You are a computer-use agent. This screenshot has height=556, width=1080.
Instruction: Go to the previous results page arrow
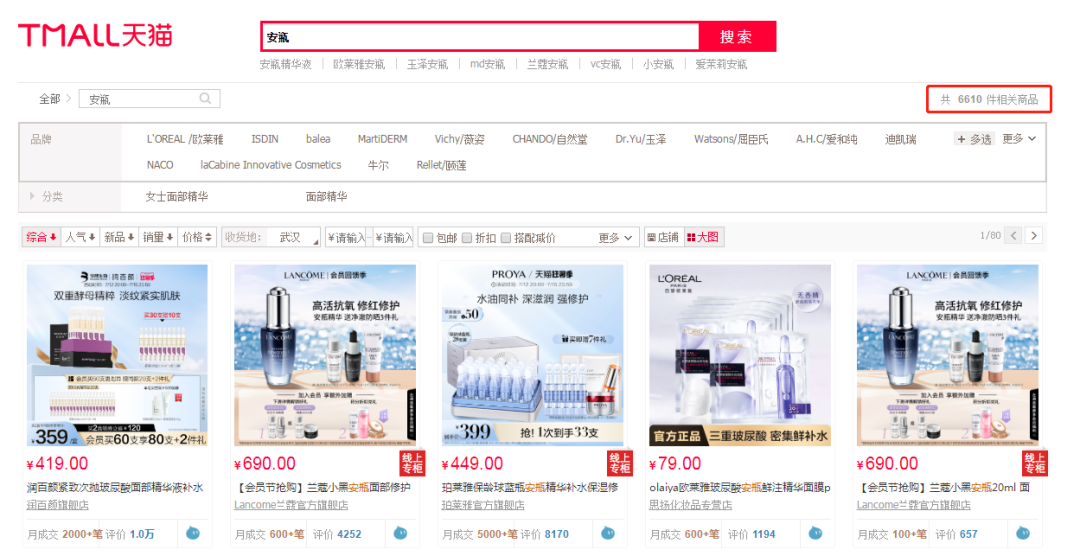click(1013, 236)
